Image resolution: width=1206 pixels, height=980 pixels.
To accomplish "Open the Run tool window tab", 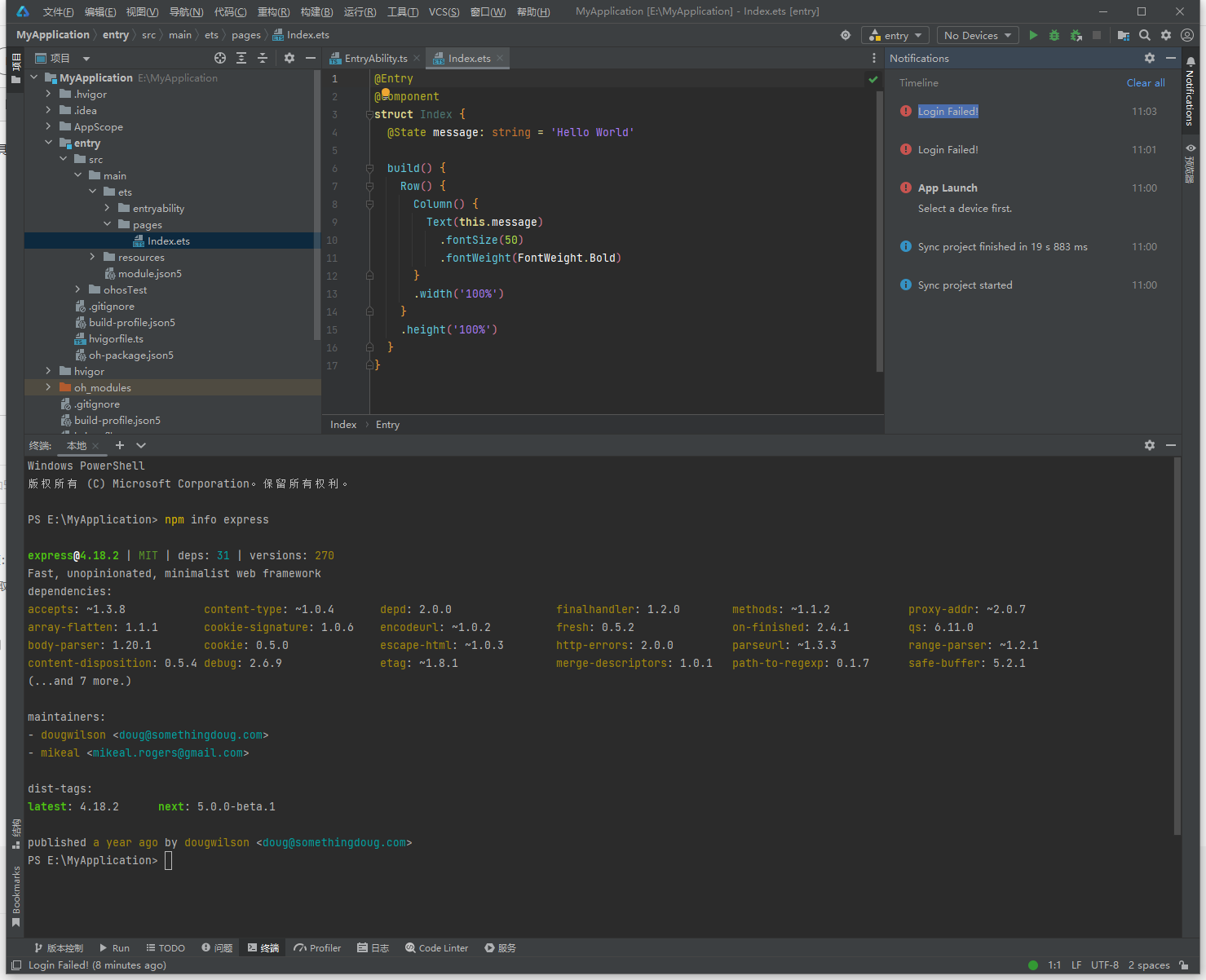I will coord(114,947).
